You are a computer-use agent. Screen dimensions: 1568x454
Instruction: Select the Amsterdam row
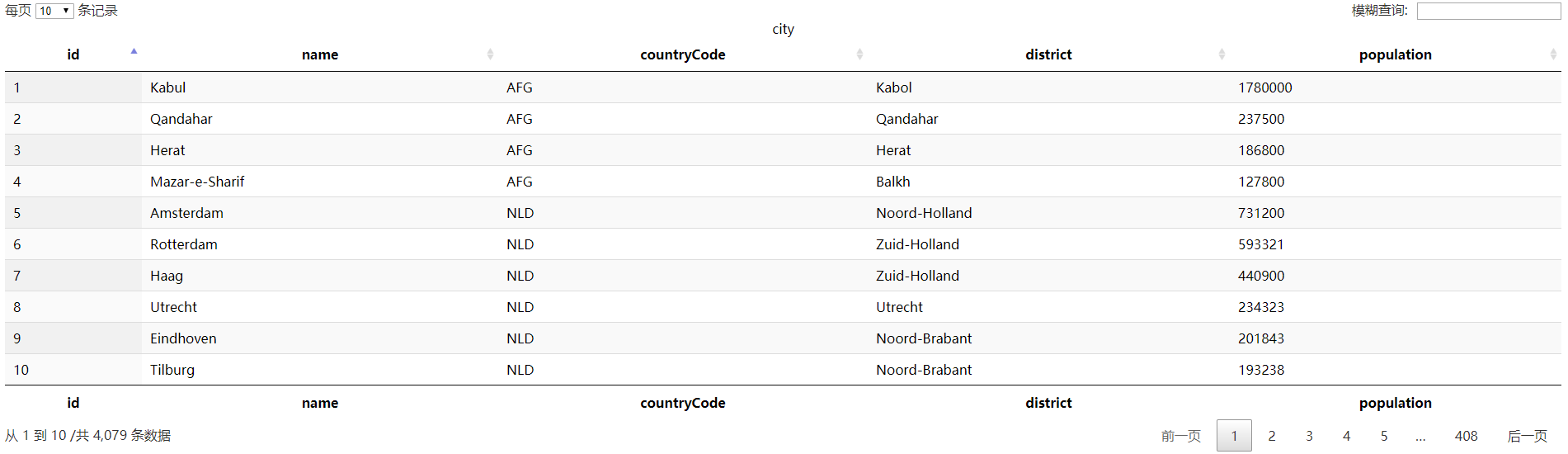[x=186, y=213]
